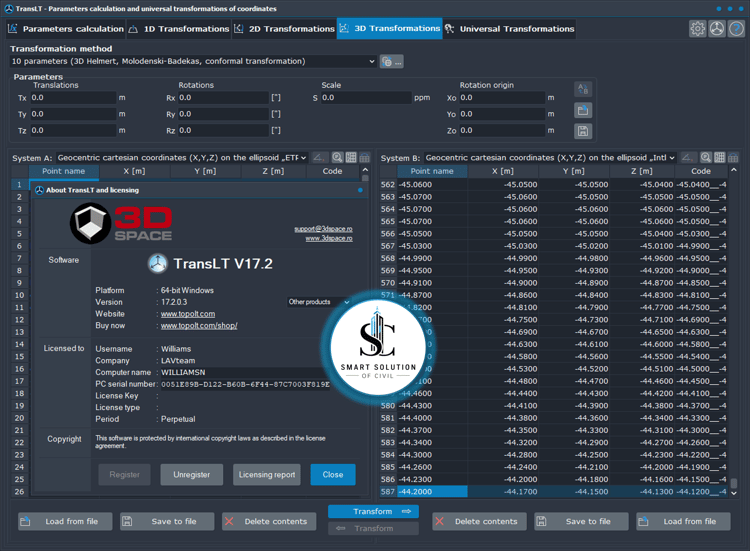This screenshot has width=750, height=551.
Task: Expand the Other products dropdown
Action: coord(319,302)
